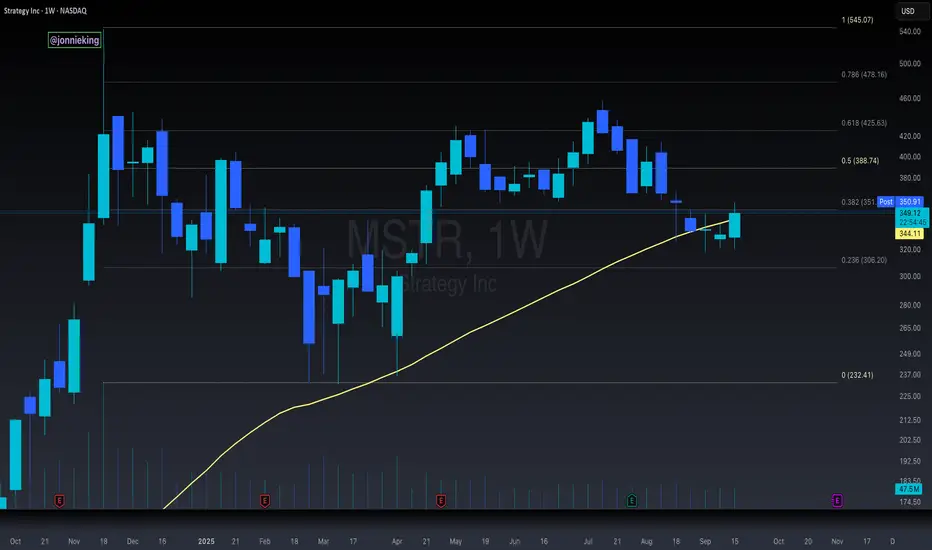Click Aug on the time axis
This screenshot has height=550, width=932.
point(647,541)
